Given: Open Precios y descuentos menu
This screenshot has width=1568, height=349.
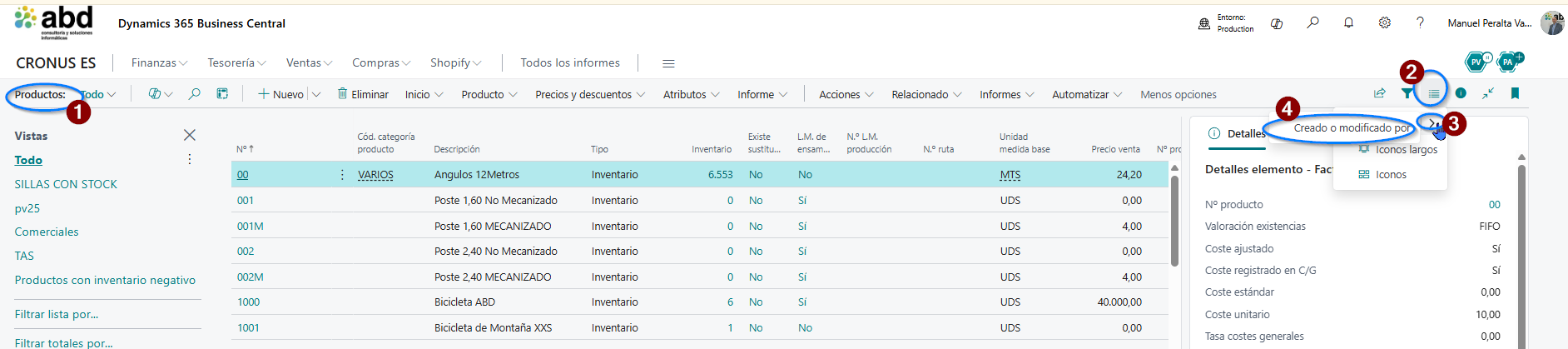Looking at the screenshot, I should (x=590, y=94).
